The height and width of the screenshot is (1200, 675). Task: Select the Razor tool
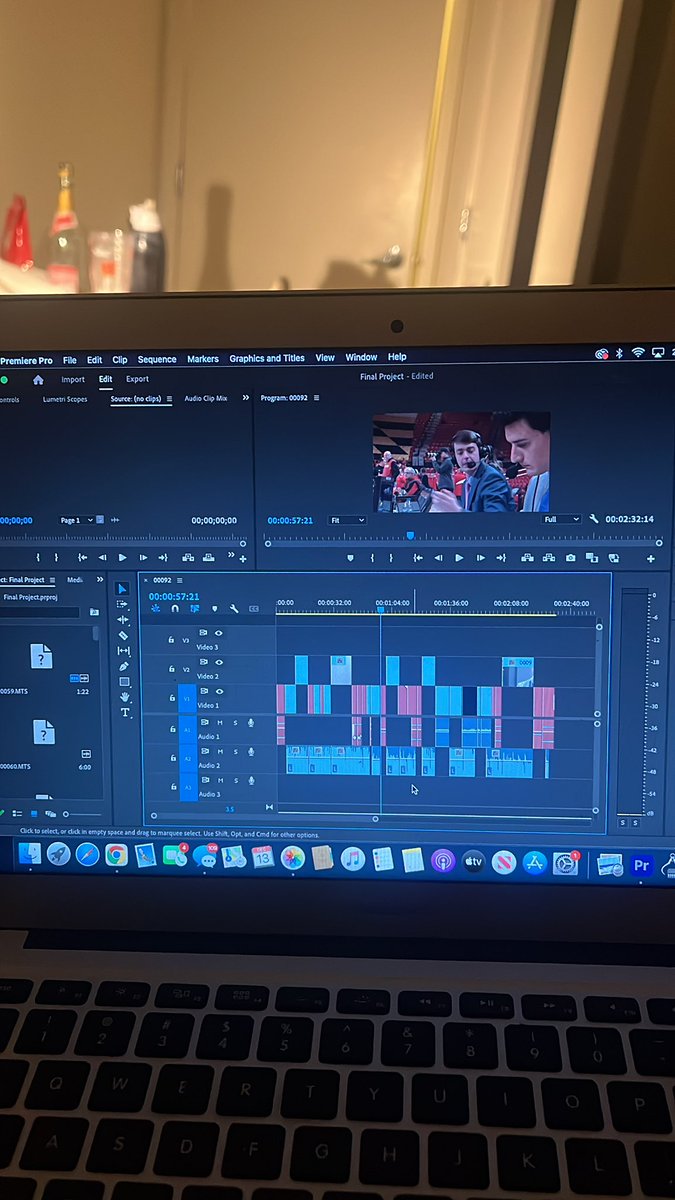pyautogui.click(x=124, y=635)
